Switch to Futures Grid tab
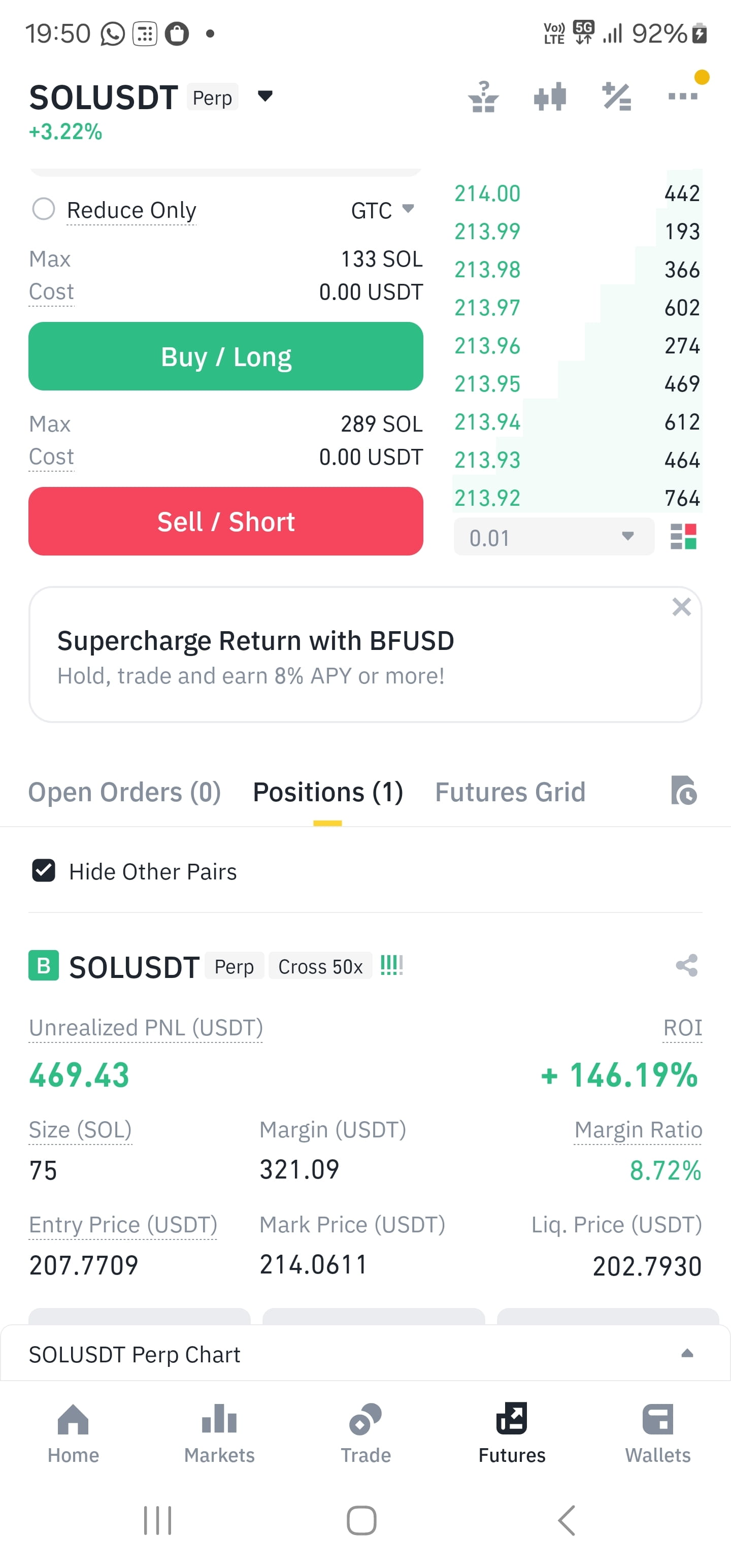 pos(510,792)
